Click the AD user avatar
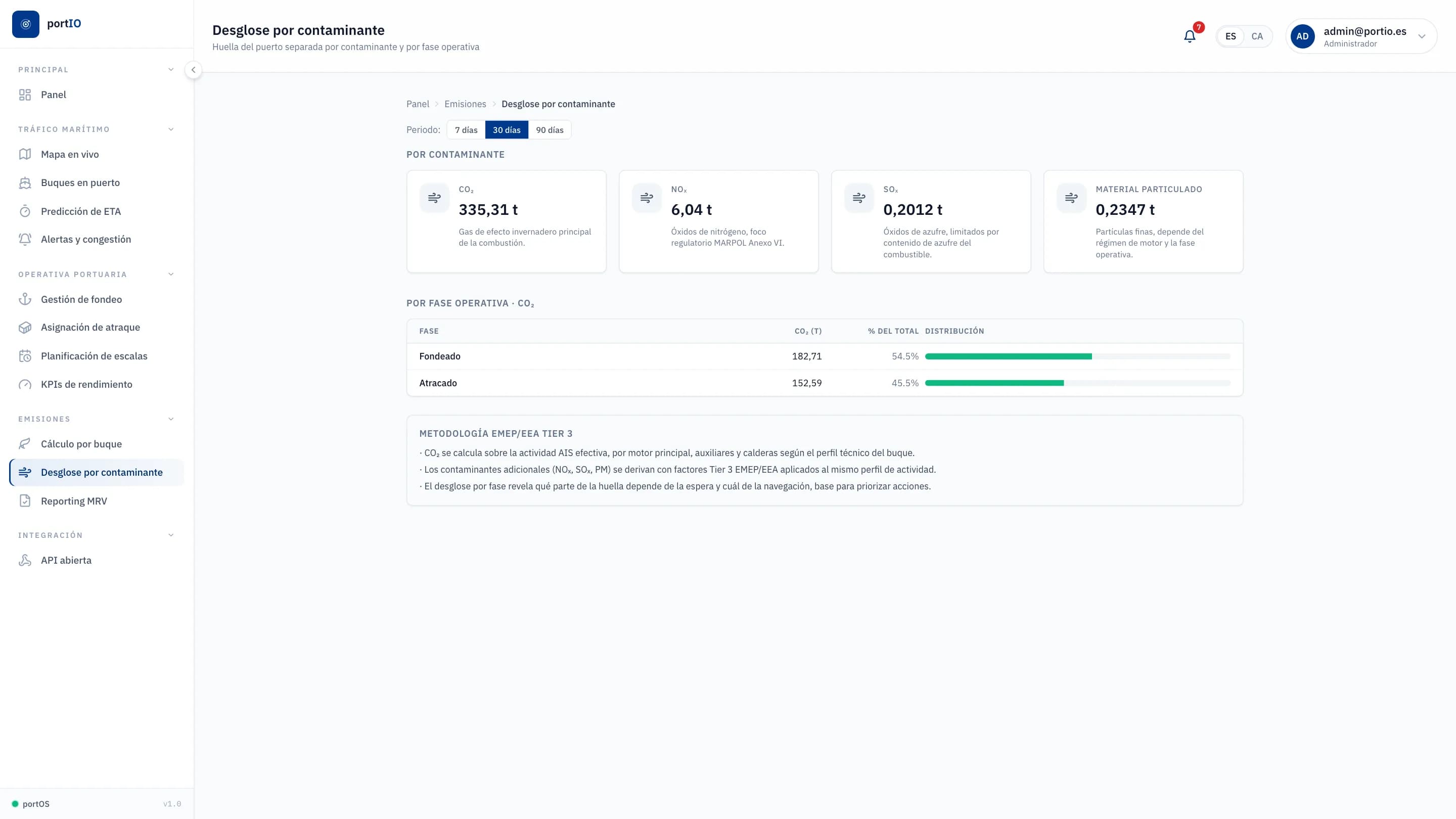 [1302, 36]
